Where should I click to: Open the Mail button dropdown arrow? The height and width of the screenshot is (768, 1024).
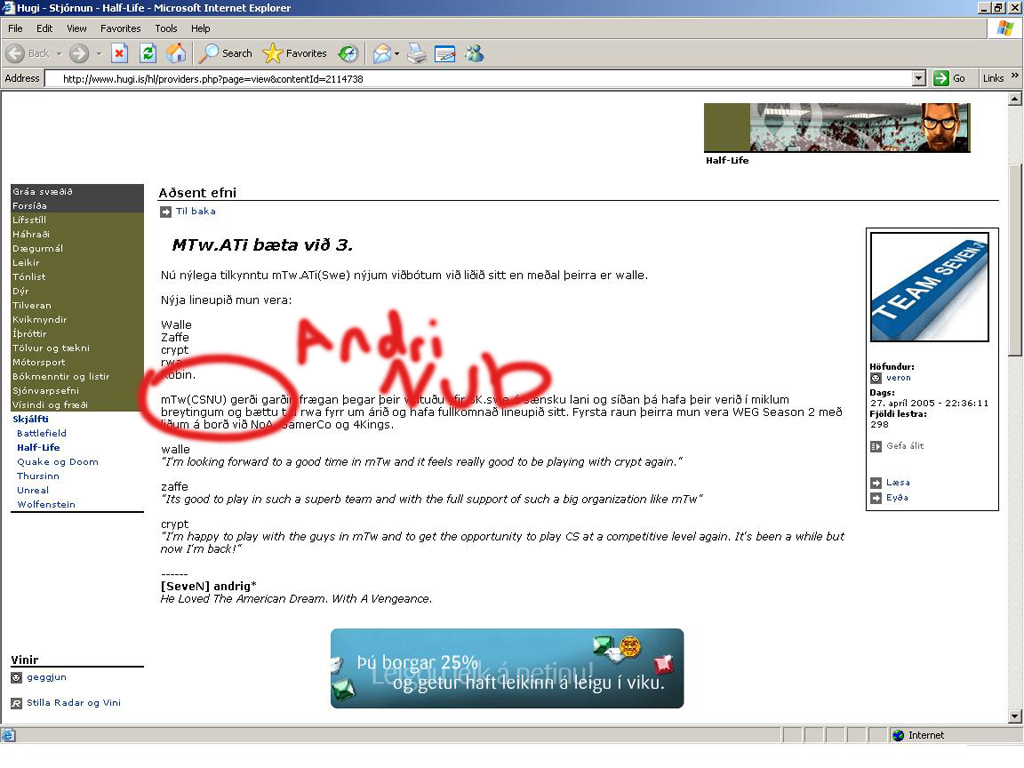click(x=396, y=54)
